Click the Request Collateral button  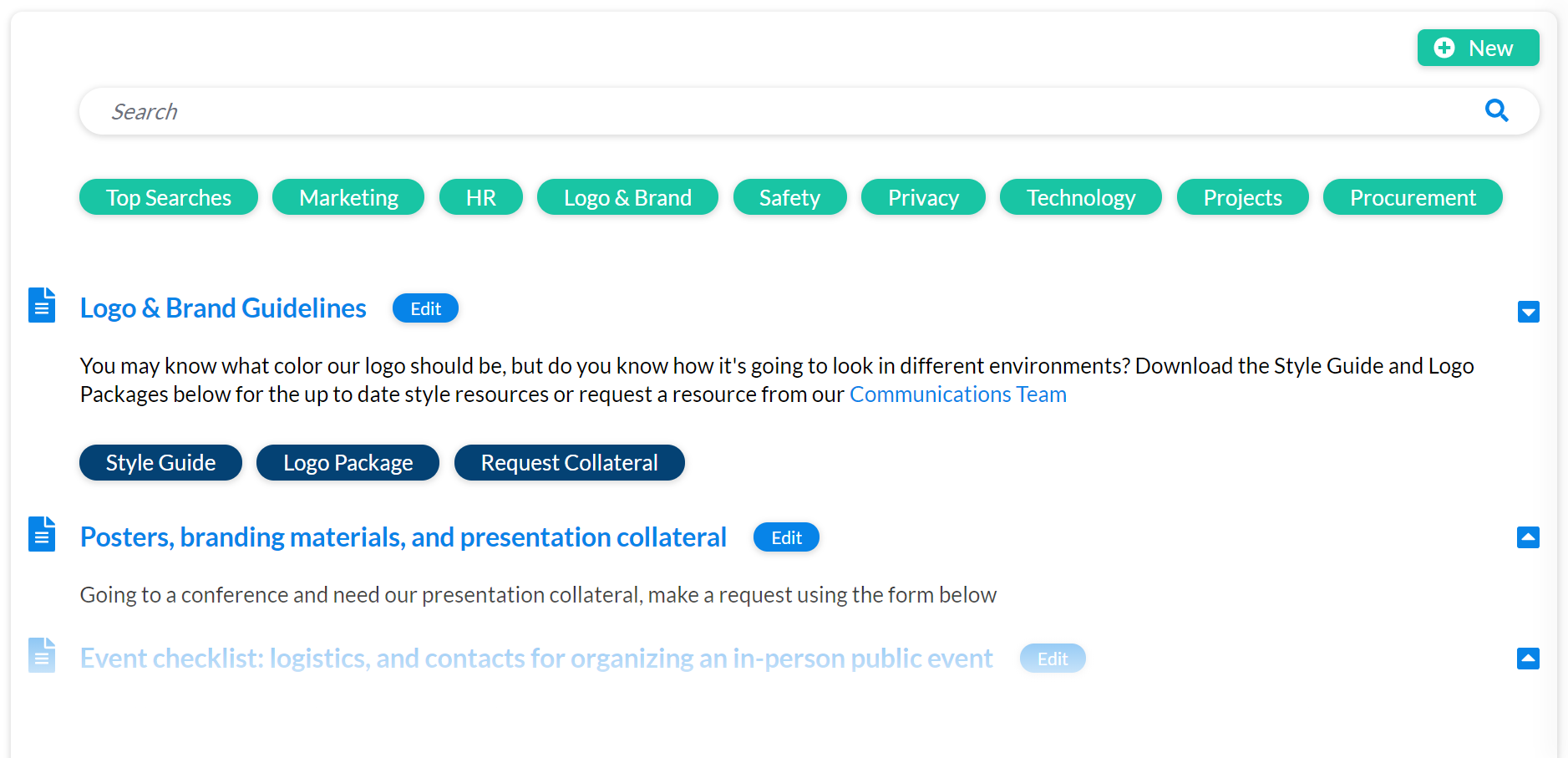point(569,462)
